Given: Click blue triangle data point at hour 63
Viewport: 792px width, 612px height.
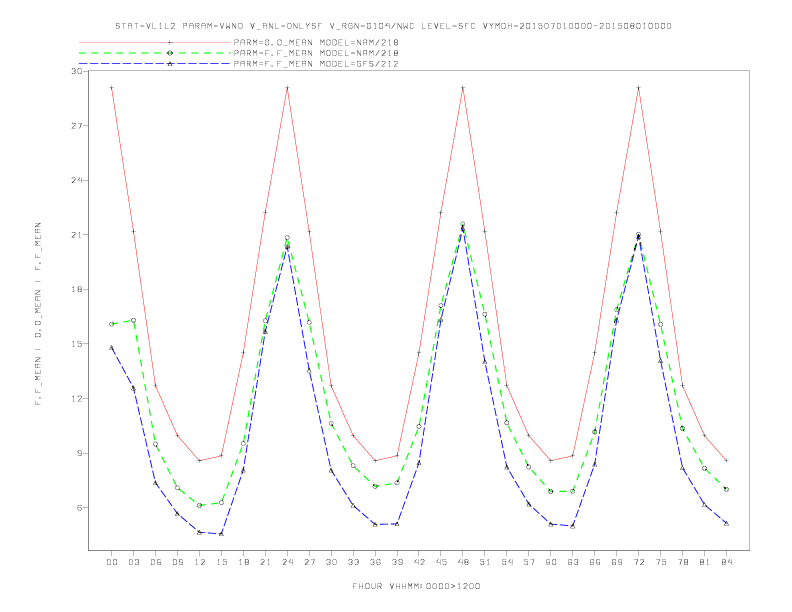Looking at the screenshot, I should [573, 526].
